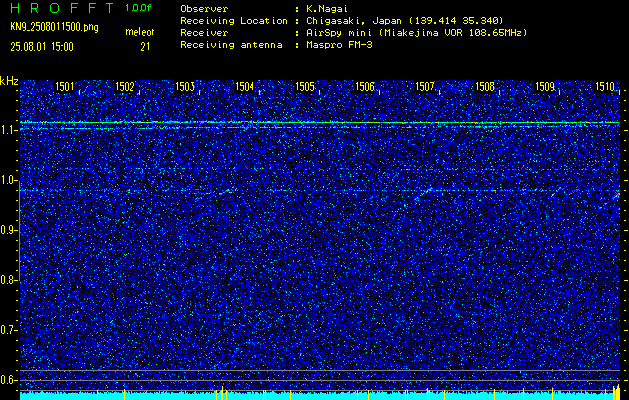Select the AirSpy mini receiver description
The width and height of the screenshot is (629, 400).
[x=416, y=33]
